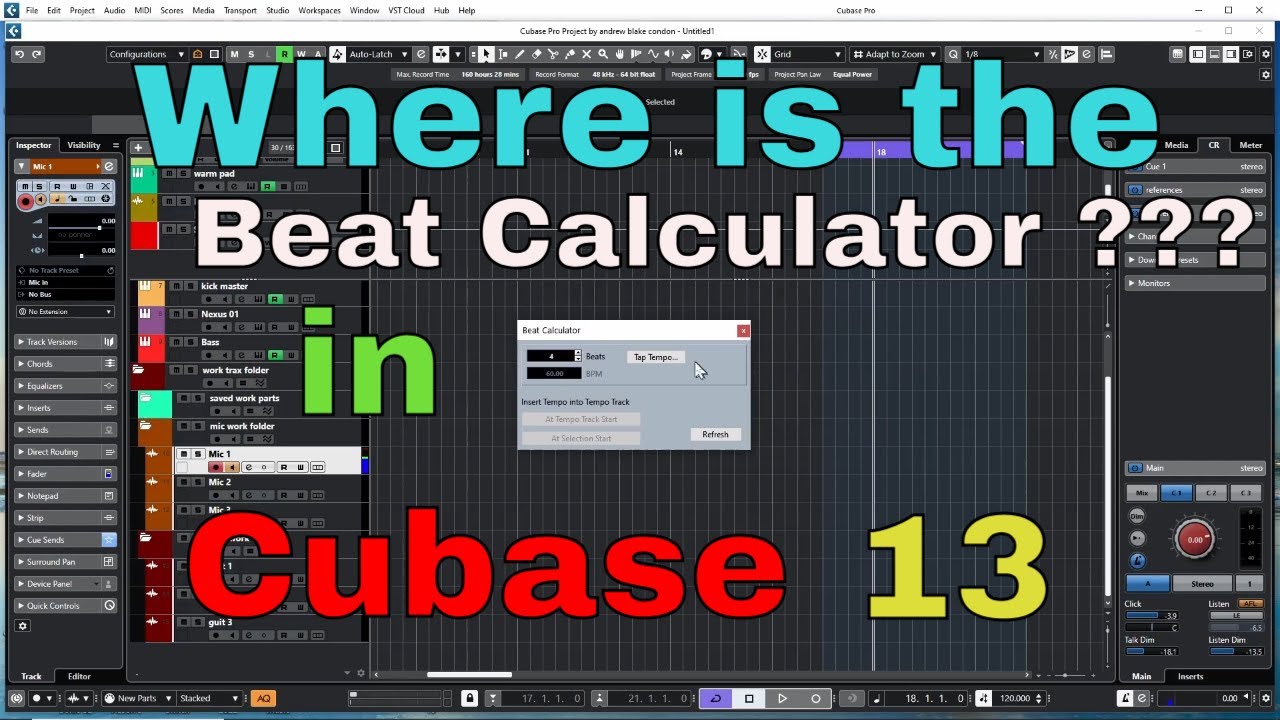The image size is (1280, 720).
Task: Open the Adapt to Zoom dropdown
Action: point(894,54)
